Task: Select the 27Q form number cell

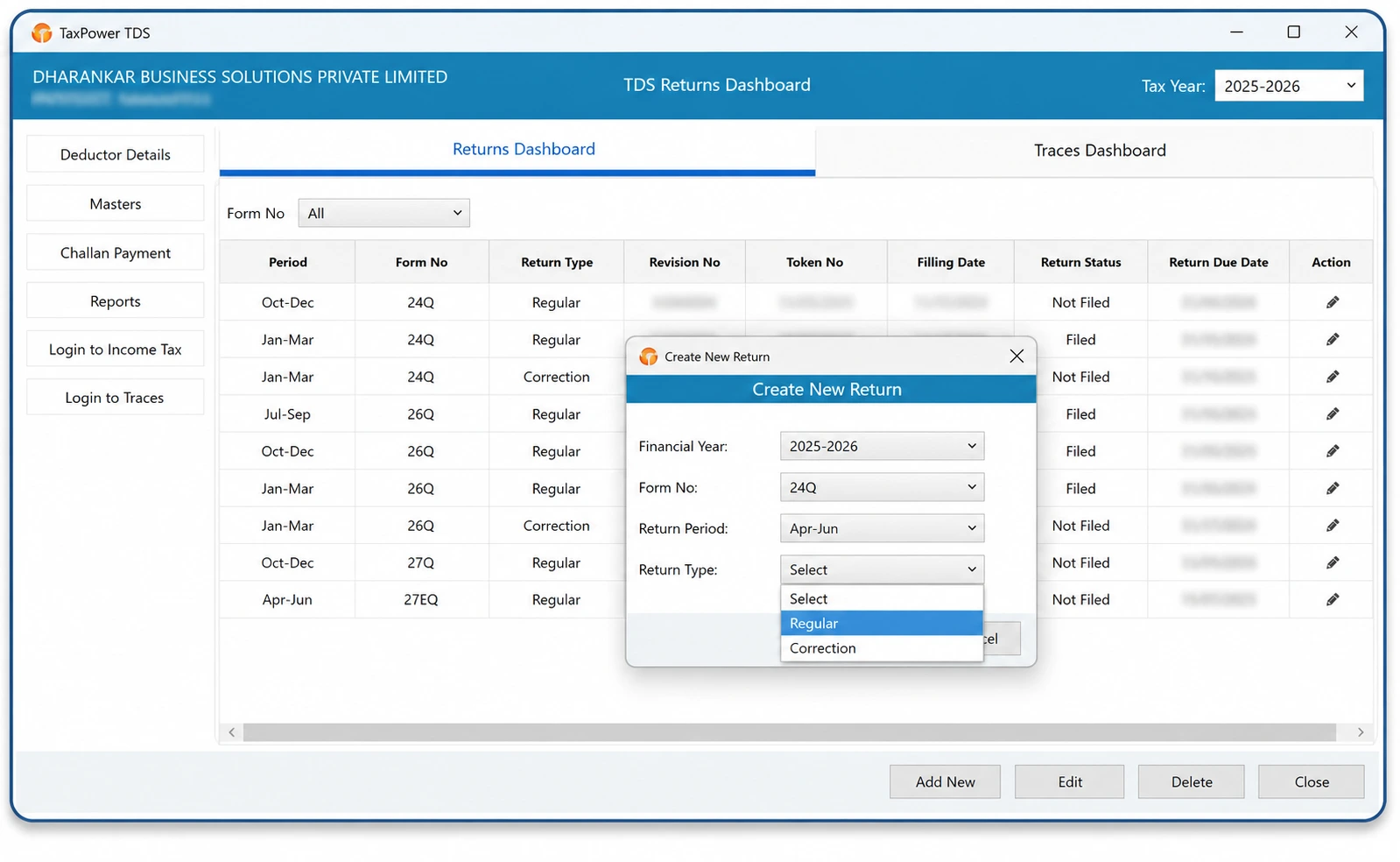Action: (421, 562)
